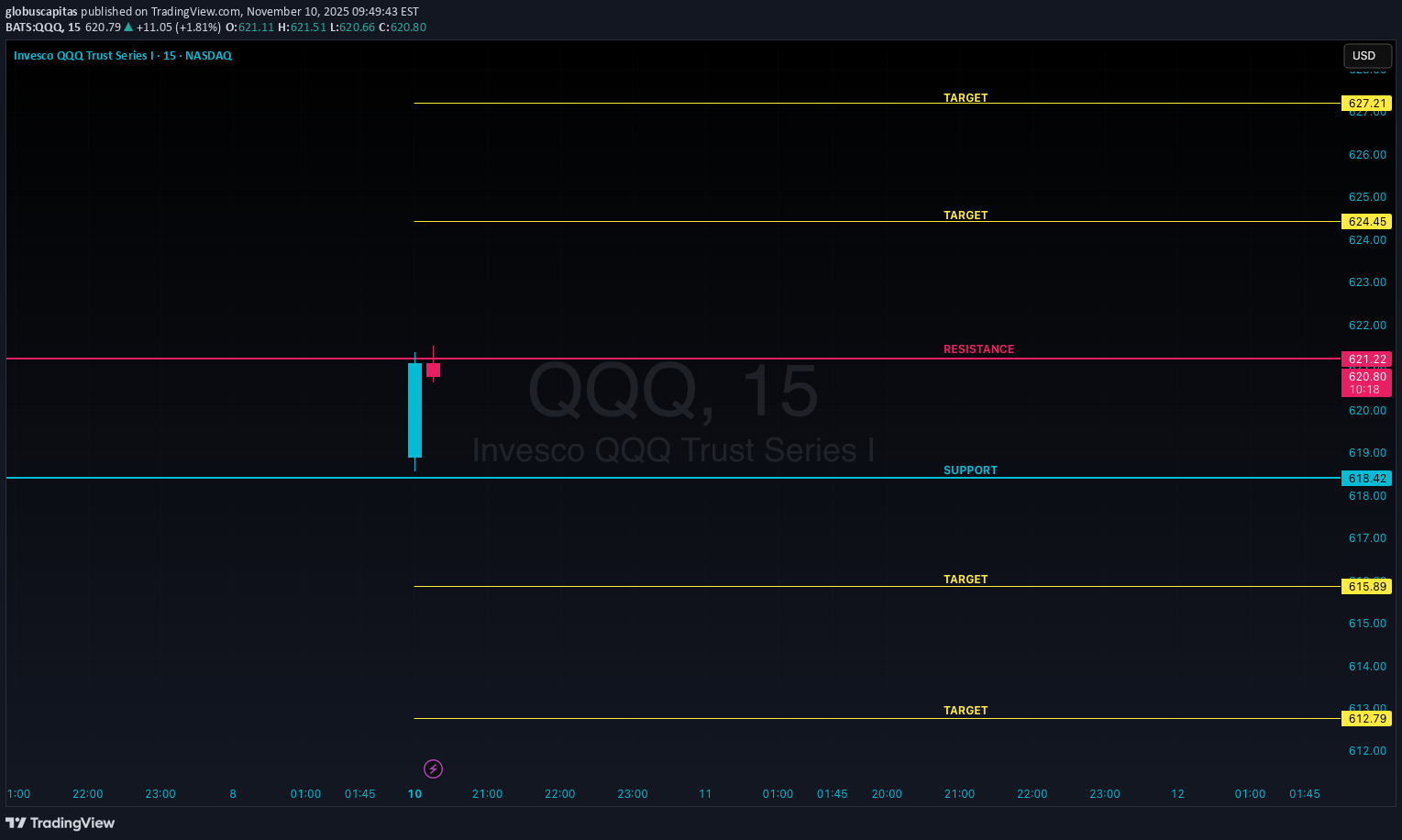Select the SUPPORT line label
Screen dimensions: 1402x840
coord(970,470)
